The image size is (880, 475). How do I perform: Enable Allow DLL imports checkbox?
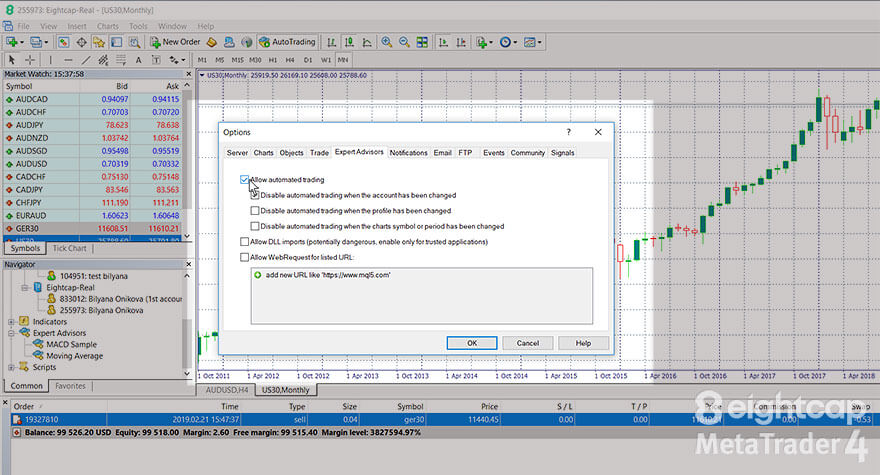[x=244, y=241]
